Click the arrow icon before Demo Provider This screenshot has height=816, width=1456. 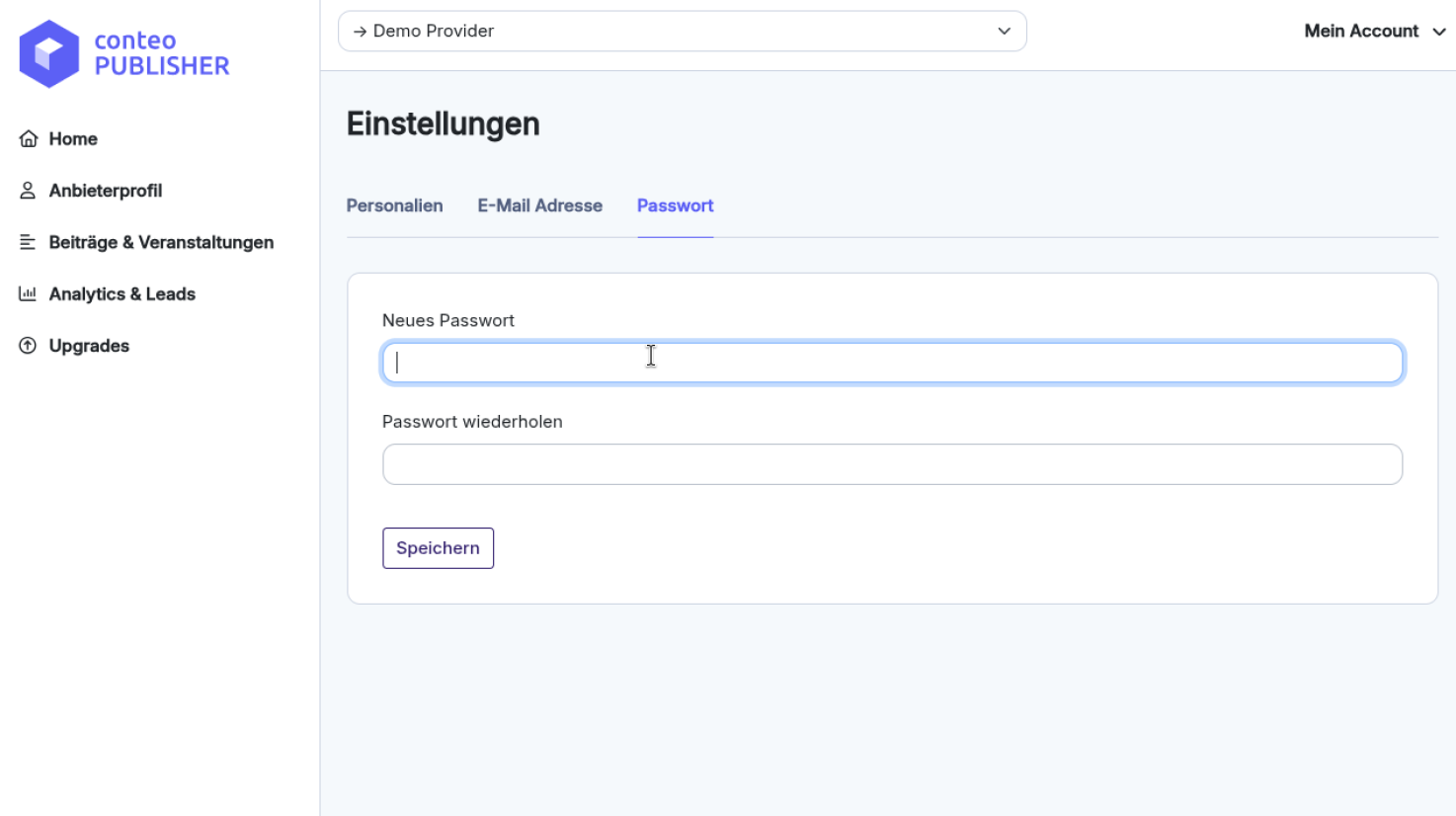point(360,32)
